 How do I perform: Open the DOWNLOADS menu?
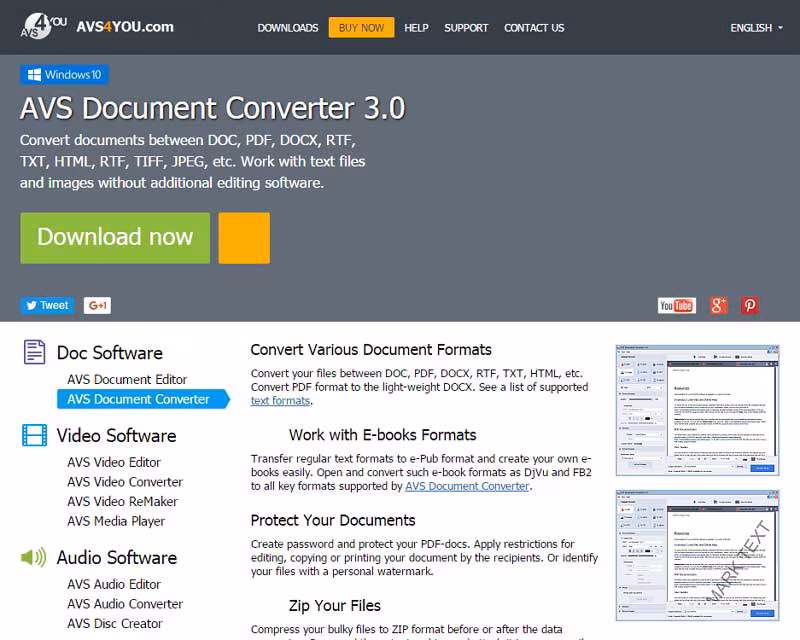288,28
